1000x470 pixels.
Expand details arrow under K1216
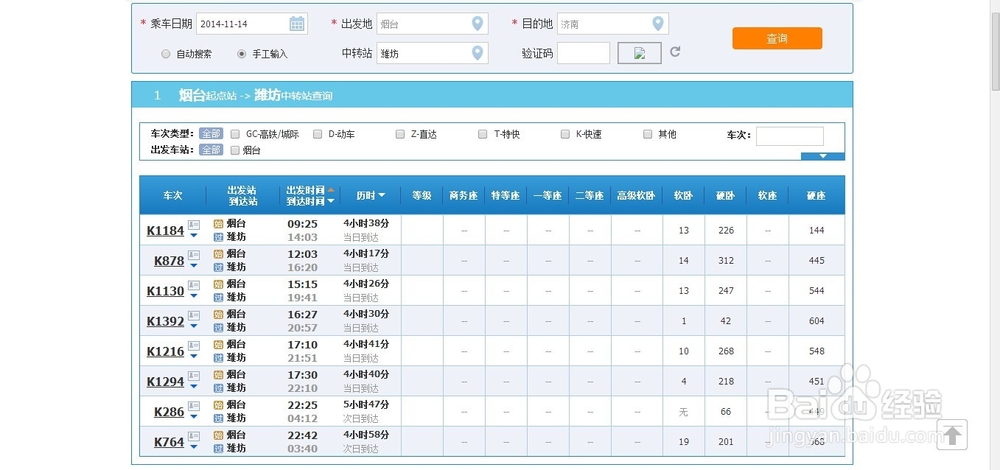pyautogui.click(x=194, y=356)
